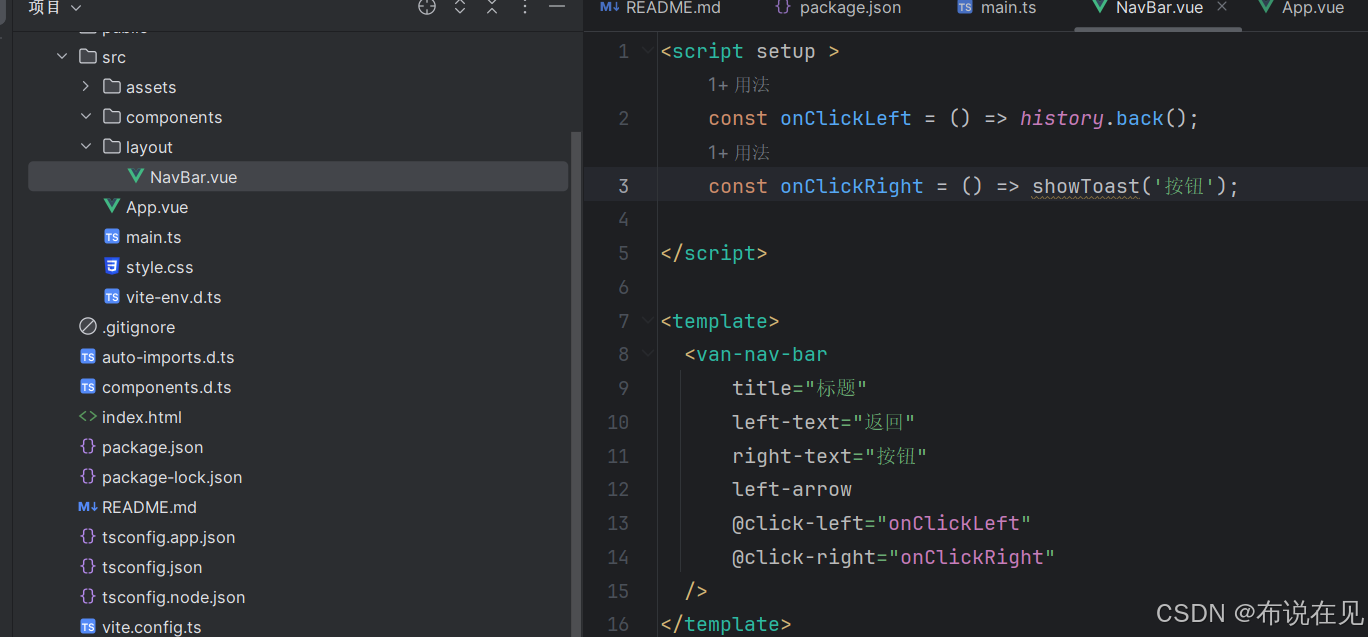Screen dimensions: 1368x637
Task: Fold the van-nav-bar tag at line 8
Action: coord(648,354)
